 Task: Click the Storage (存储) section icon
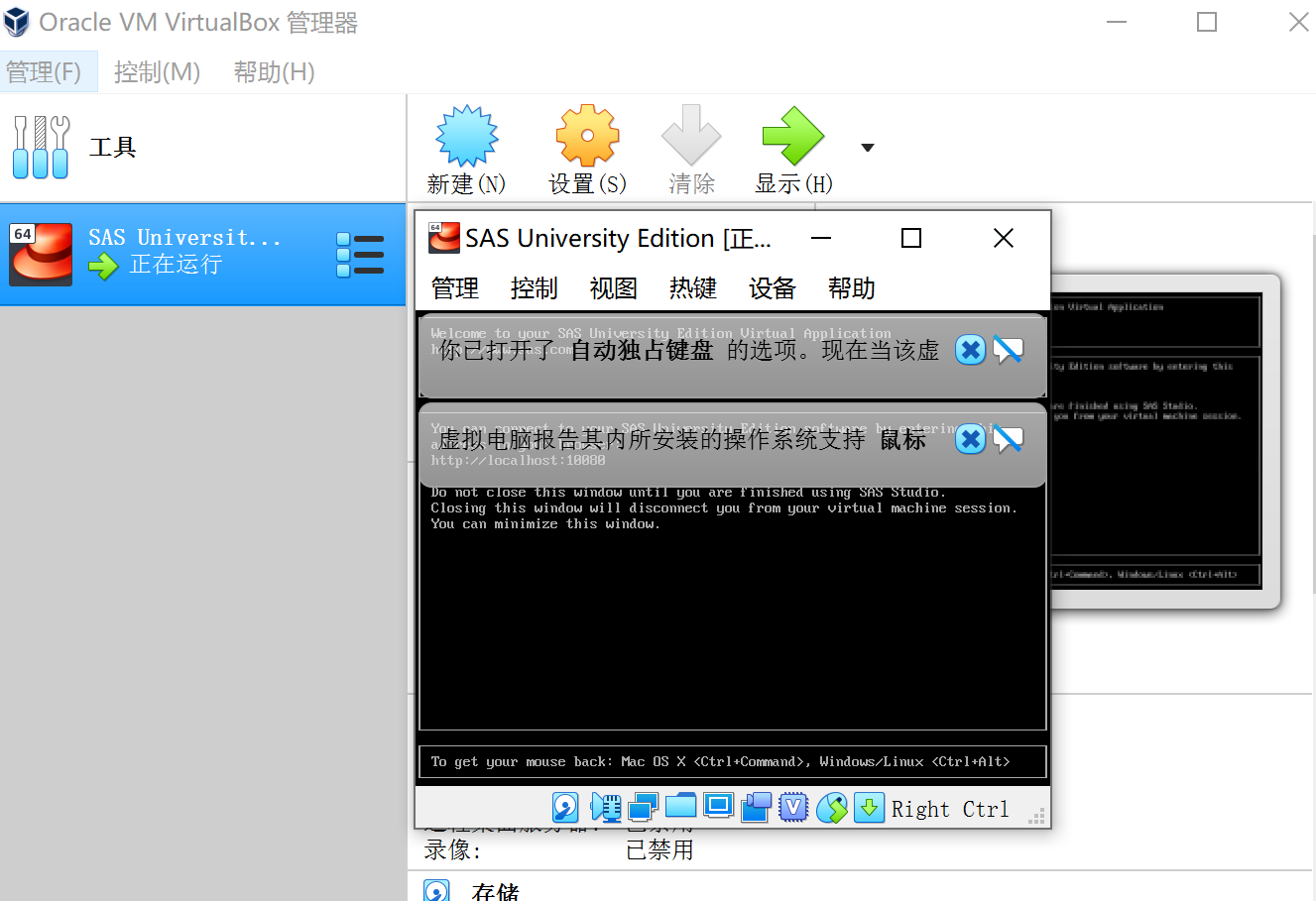(436, 890)
